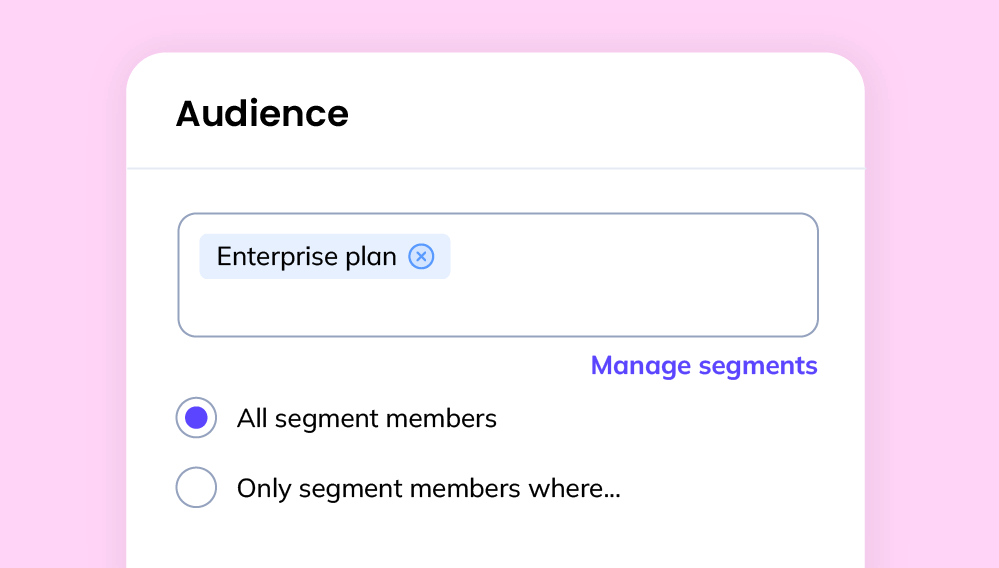
Task: Click the "Only segment members where..." label
Action: pyautogui.click(x=428, y=489)
